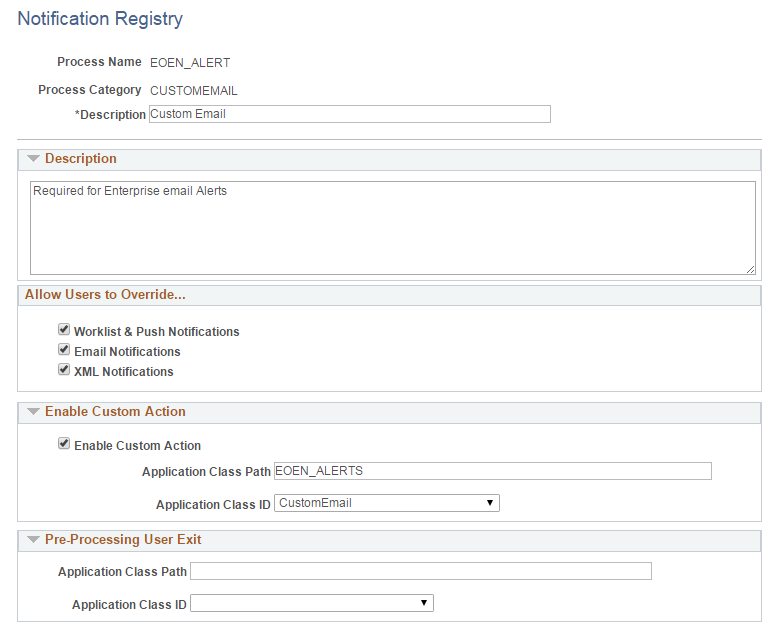Click the long description text area
The width and height of the screenshot is (772, 634).
pos(392,228)
